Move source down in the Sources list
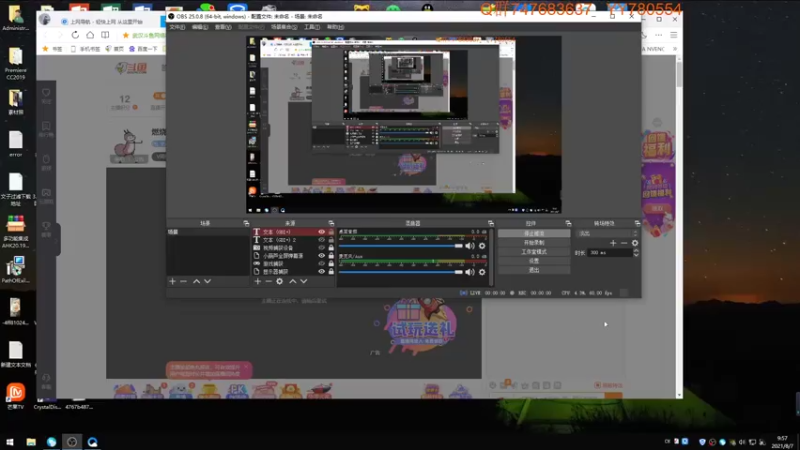 click(x=304, y=281)
